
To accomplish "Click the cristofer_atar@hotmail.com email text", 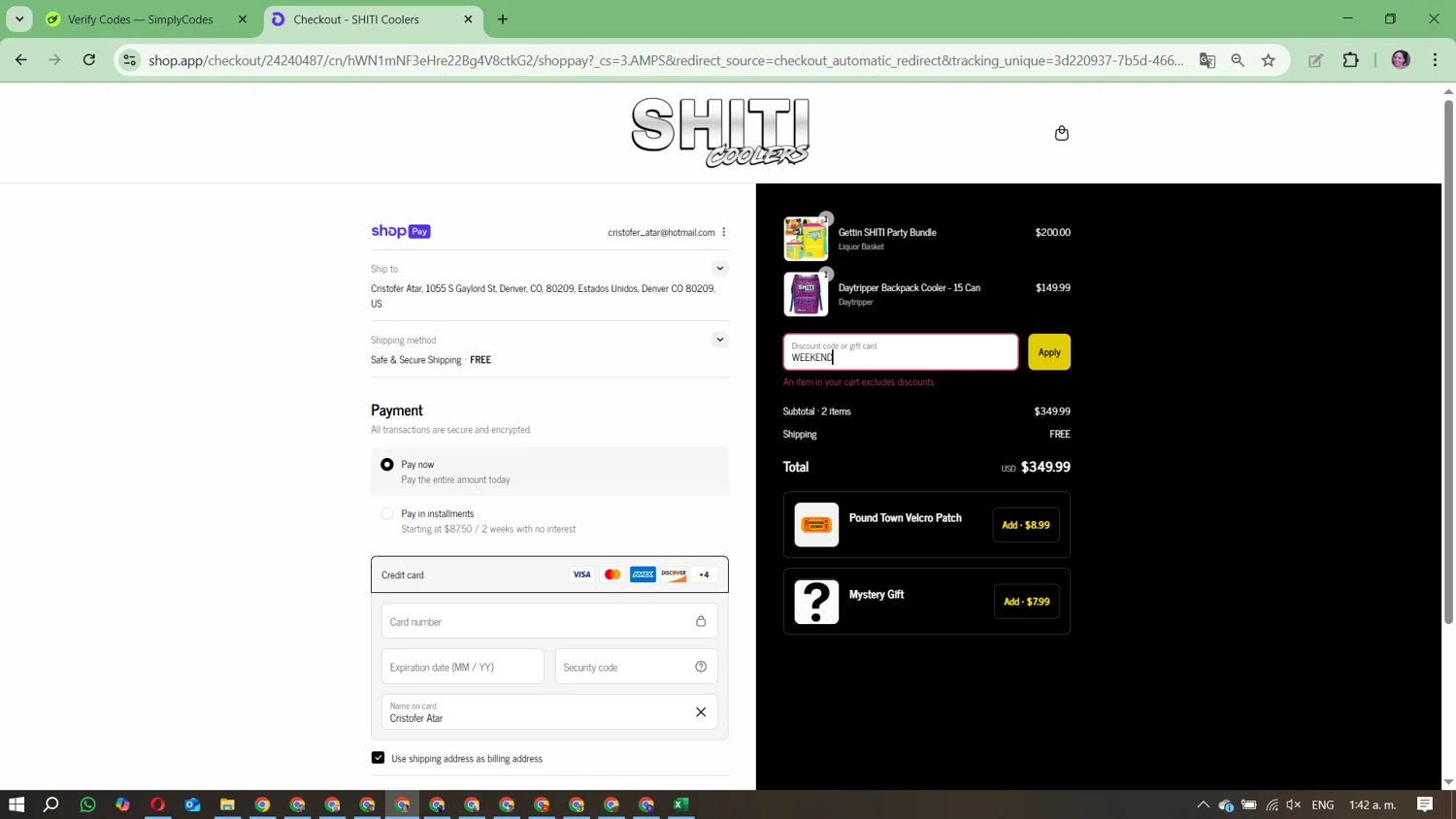I will pyautogui.click(x=661, y=232).
